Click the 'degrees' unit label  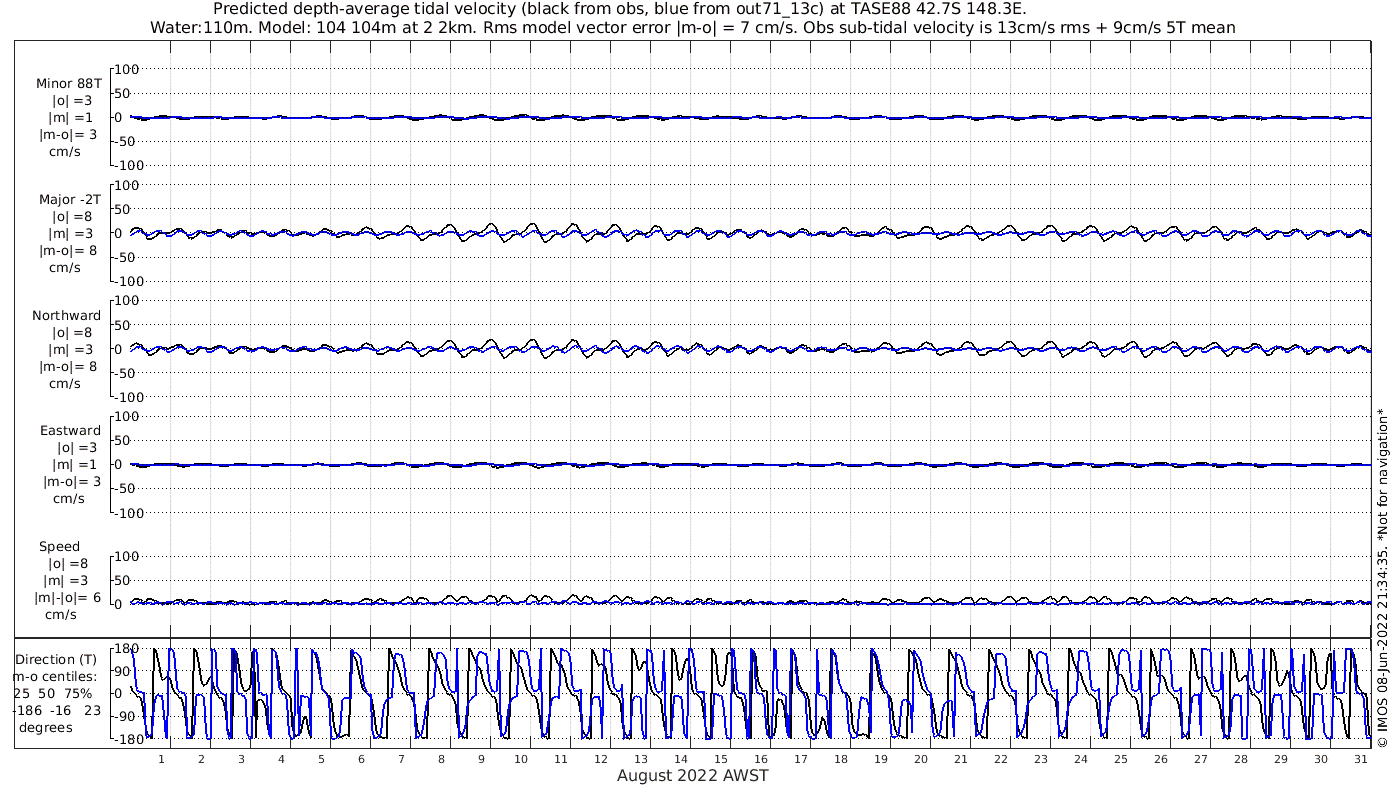(x=46, y=728)
